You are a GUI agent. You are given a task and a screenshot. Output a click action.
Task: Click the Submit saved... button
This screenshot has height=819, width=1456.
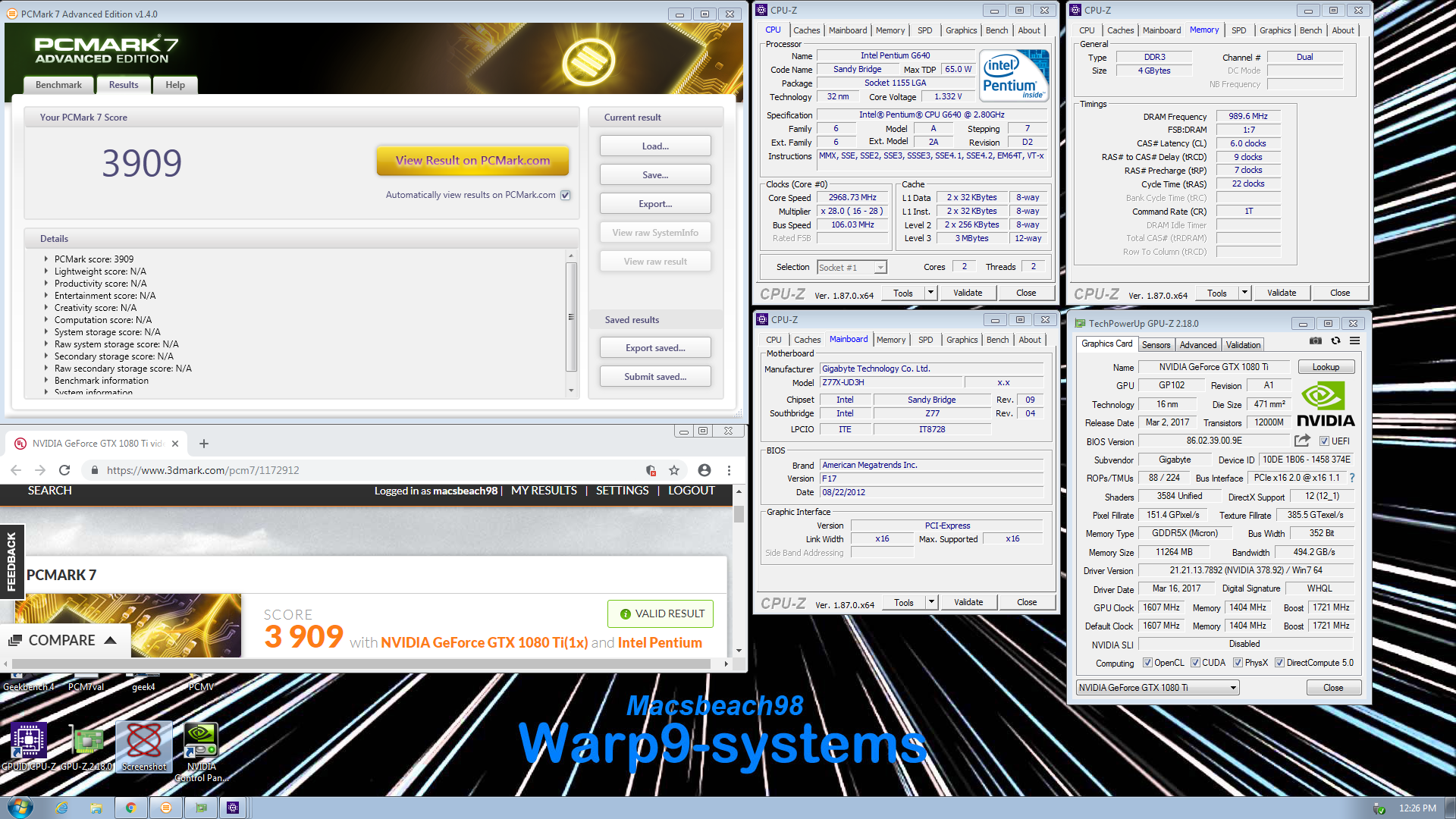pyautogui.click(x=655, y=376)
